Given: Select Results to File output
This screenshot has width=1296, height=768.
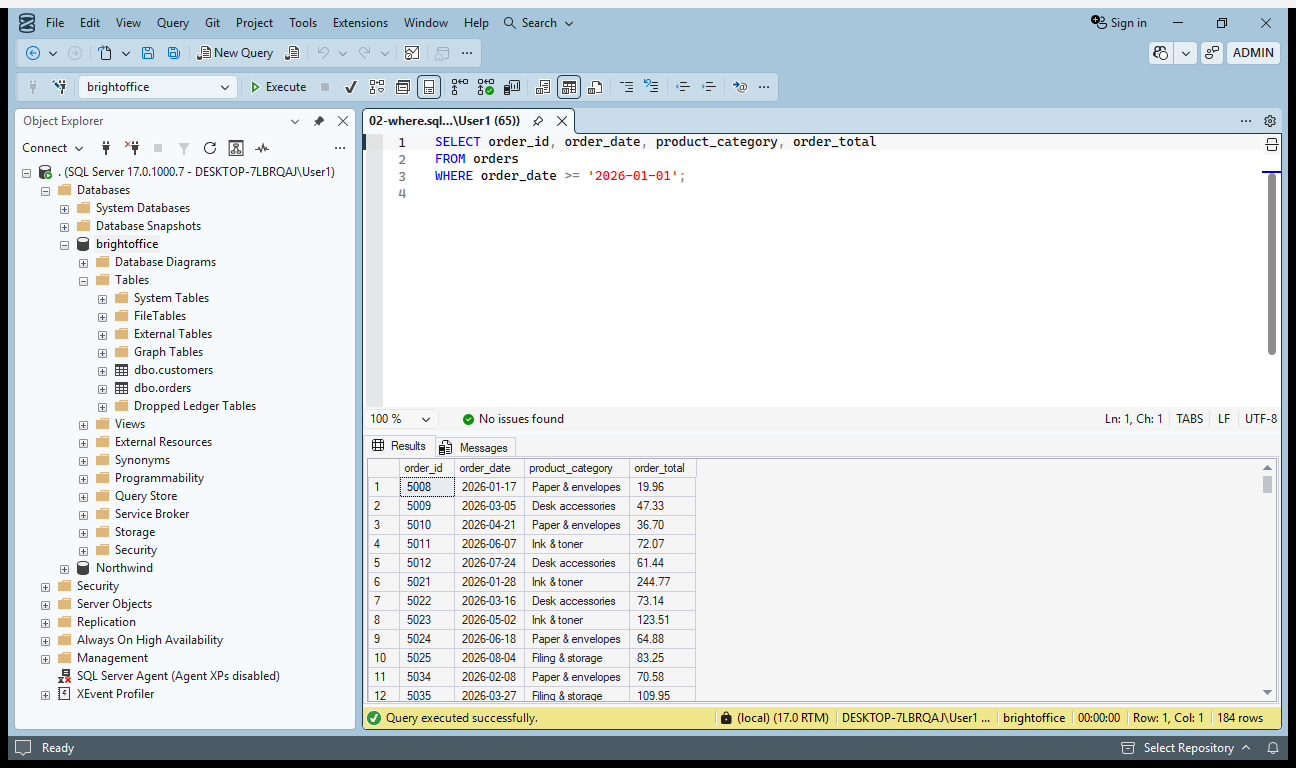Looking at the screenshot, I should point(595,87).
